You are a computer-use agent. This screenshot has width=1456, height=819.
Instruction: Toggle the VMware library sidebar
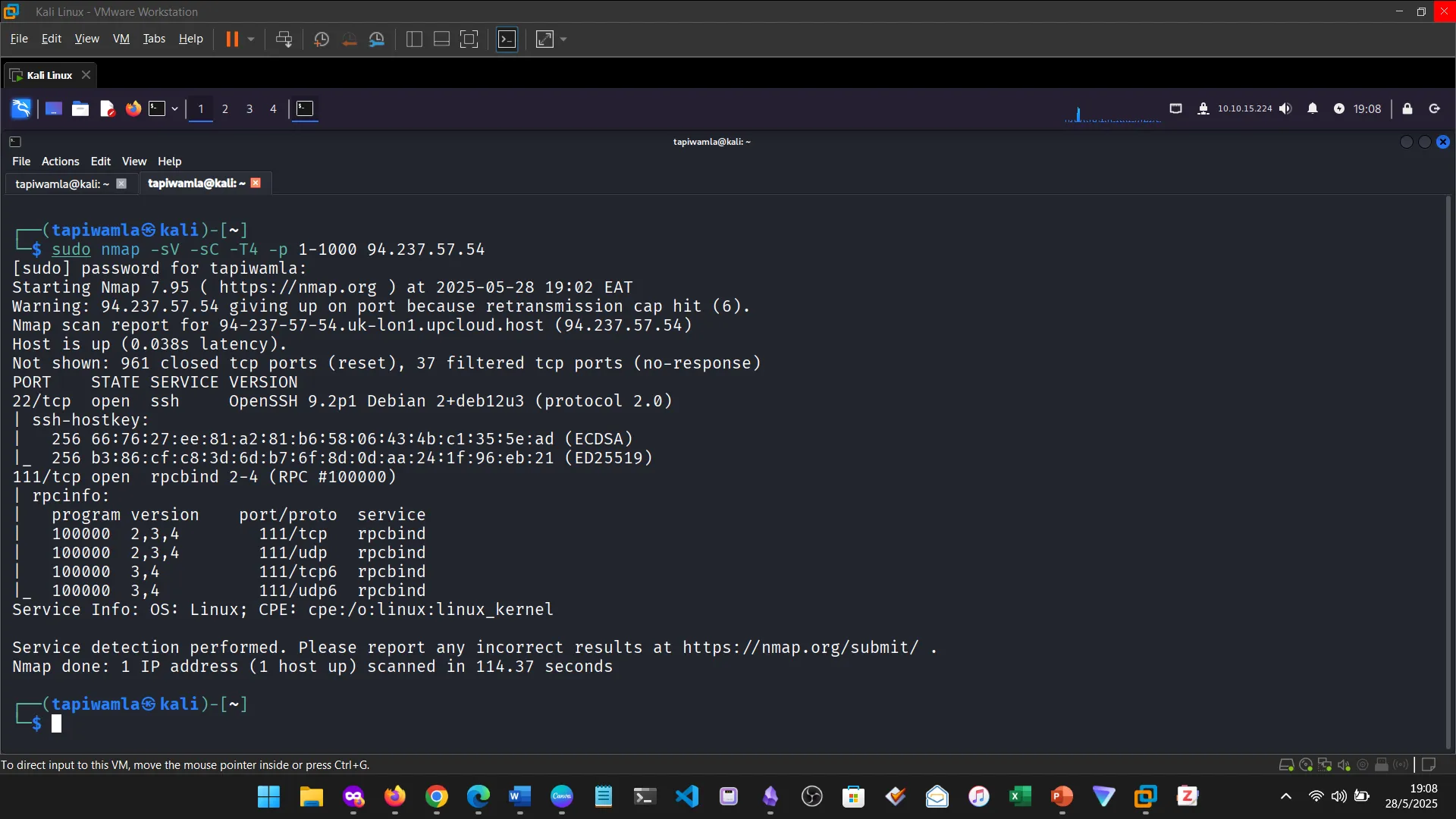click(x=413, y=39)
